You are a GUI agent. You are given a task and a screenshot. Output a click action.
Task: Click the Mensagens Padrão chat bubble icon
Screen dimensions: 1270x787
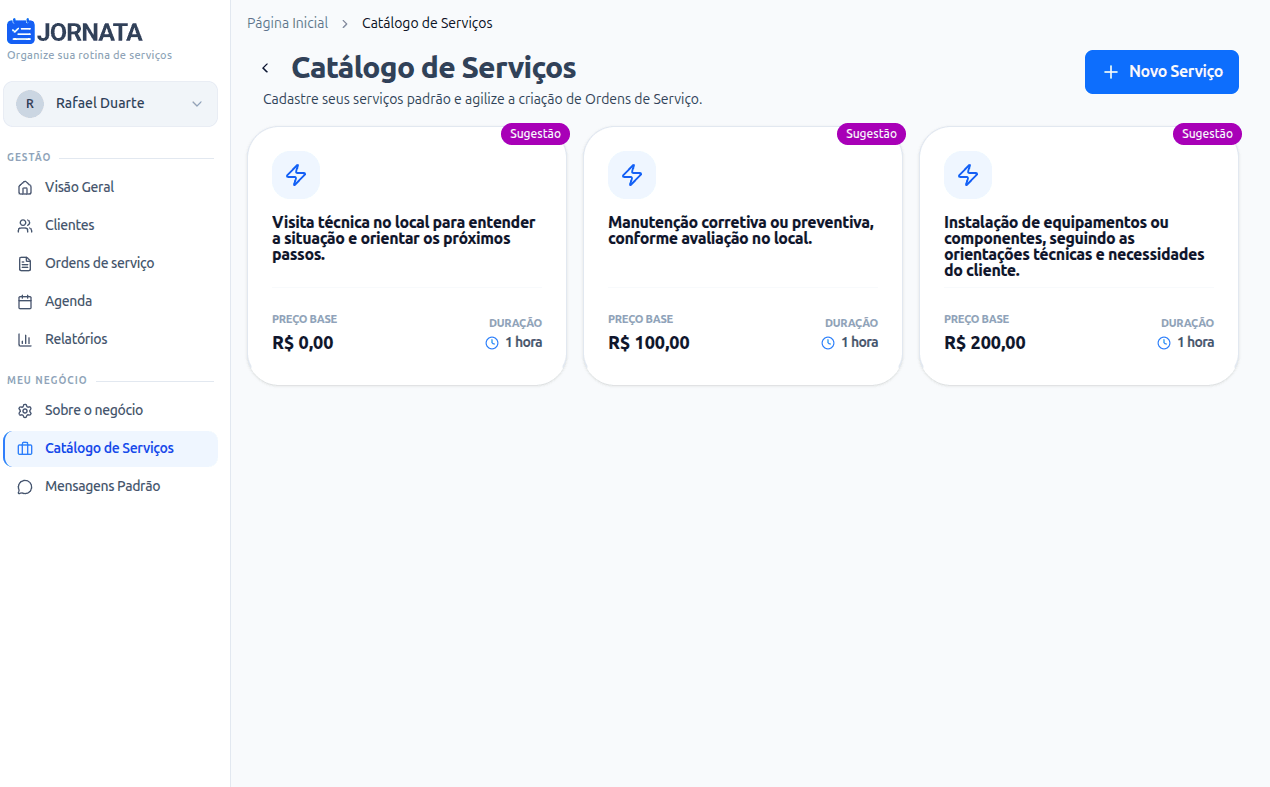pos(23,486)
